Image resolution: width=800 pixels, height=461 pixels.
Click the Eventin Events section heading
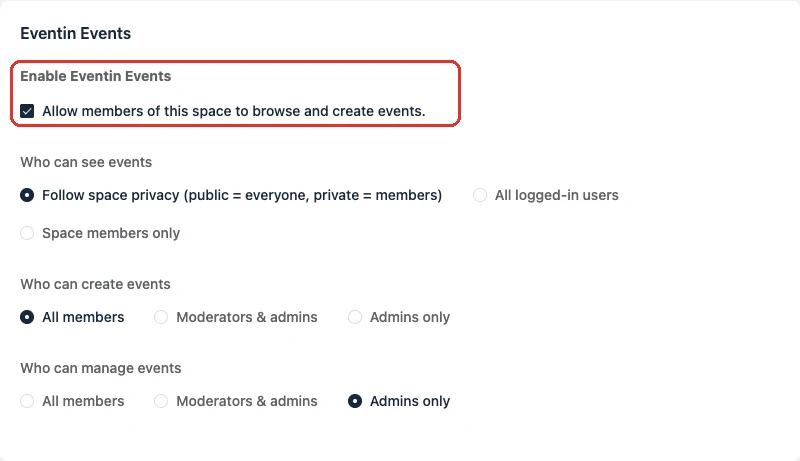pyautogui.click(x=76, y=34)
